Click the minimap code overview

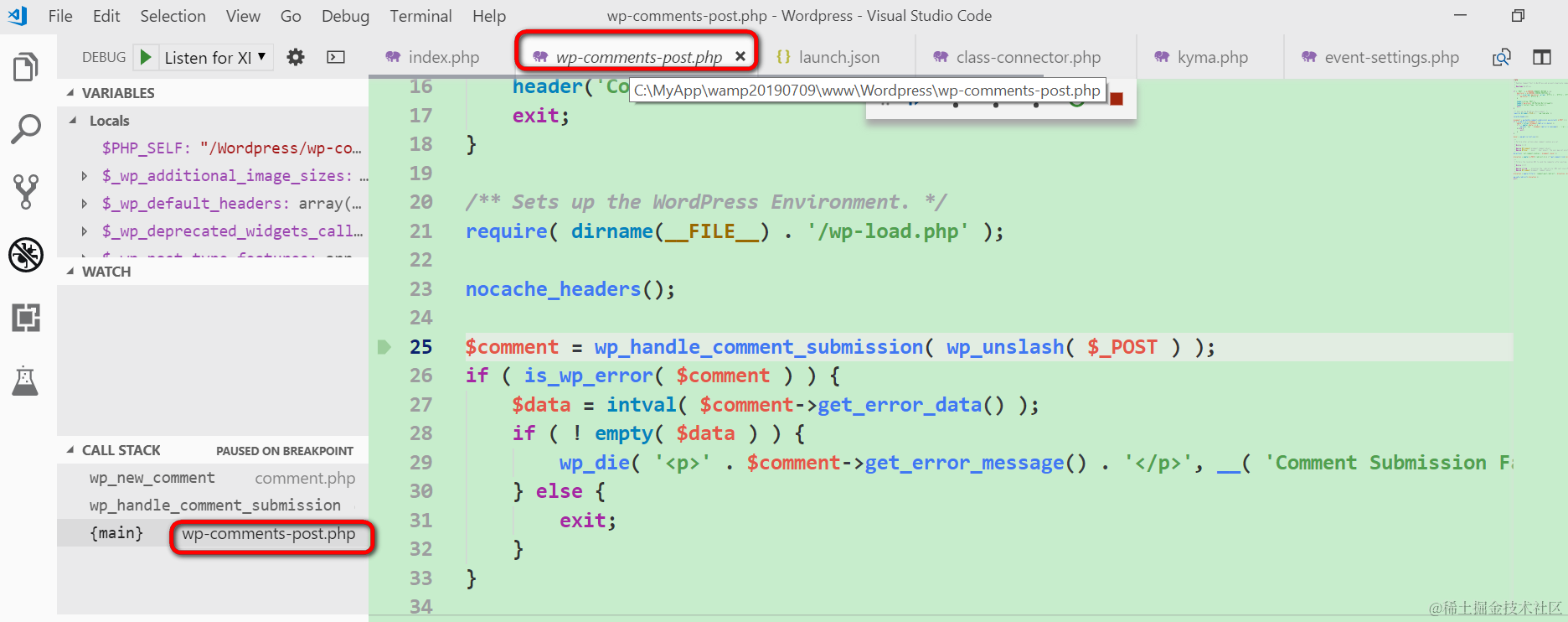(x=1540, y=130)
